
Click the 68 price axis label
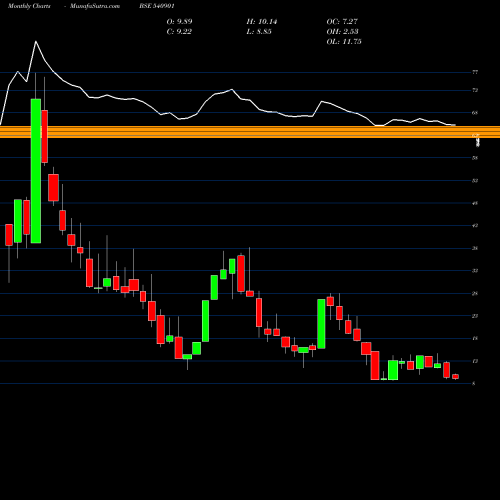pyautogui.click(x=475, y=113)
